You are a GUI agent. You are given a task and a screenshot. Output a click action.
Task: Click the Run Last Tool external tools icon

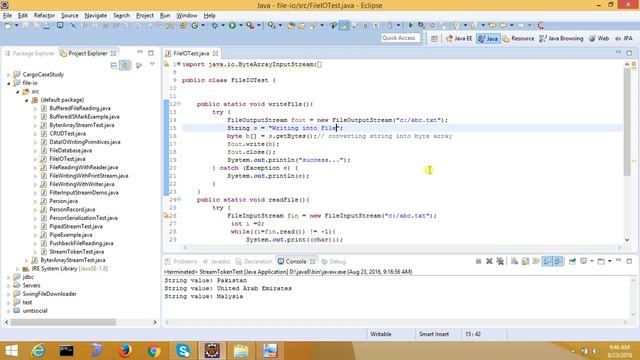tap(250, 25)
